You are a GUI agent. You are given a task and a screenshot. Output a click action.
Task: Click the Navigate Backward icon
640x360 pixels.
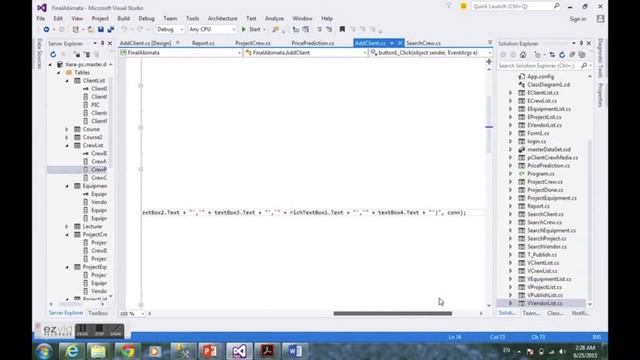click(46, 29)
